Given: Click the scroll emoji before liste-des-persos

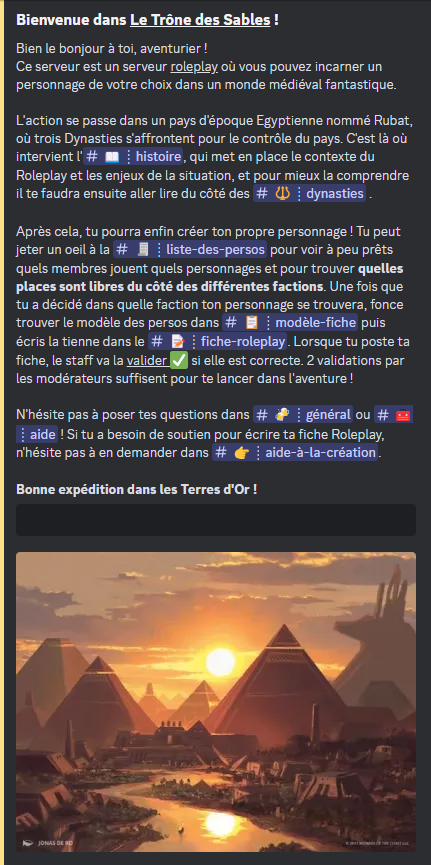Looking at the screenshot, I should pyautogui.click(x=142, y=249).
